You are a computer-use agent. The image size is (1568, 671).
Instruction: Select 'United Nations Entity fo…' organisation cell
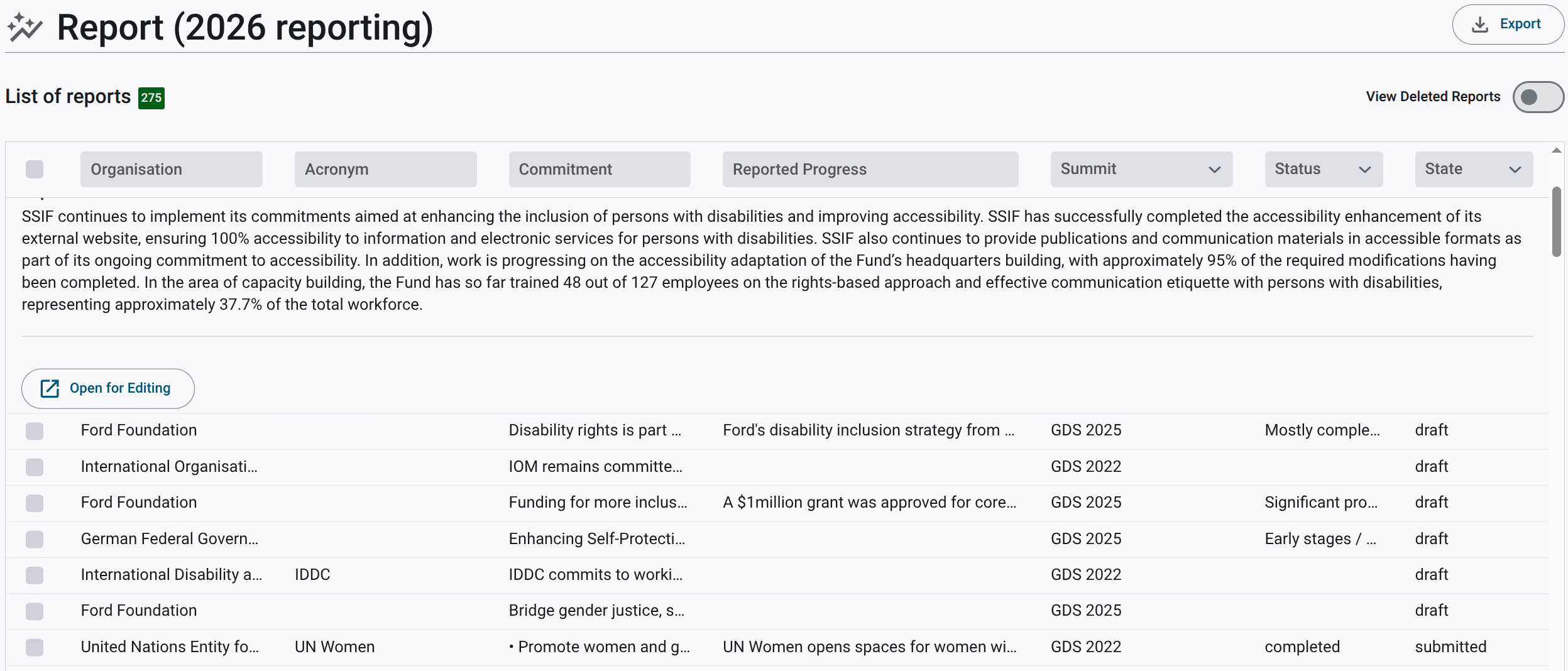170,647
